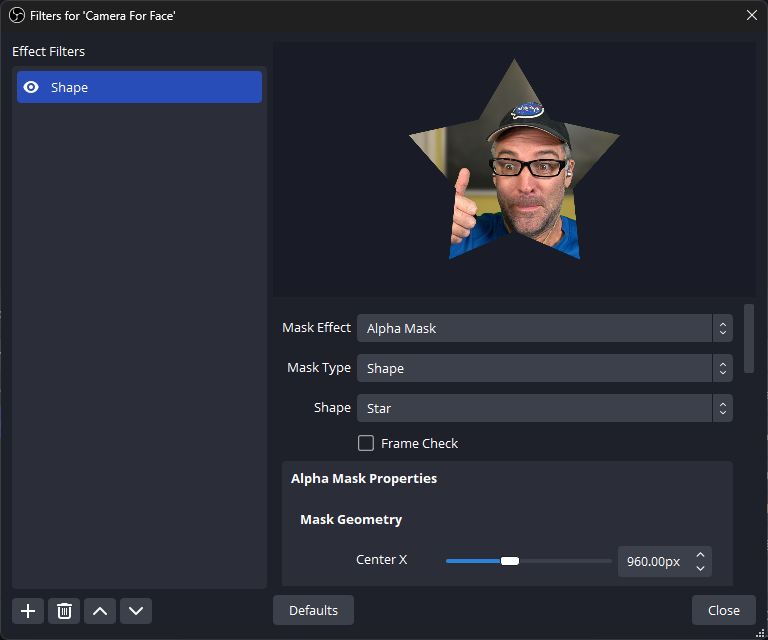The image size is (768, 640).
Task: Enable the Frame Check checkbox
Action: coord(366,443)
